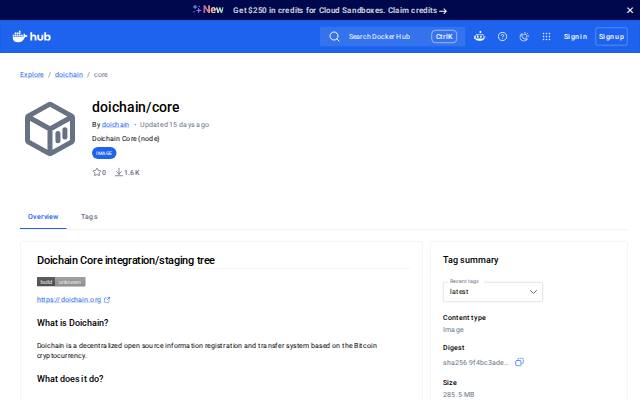Switch to the Tags tab
This screenshot has height=400, width=640.
(89, 216)
